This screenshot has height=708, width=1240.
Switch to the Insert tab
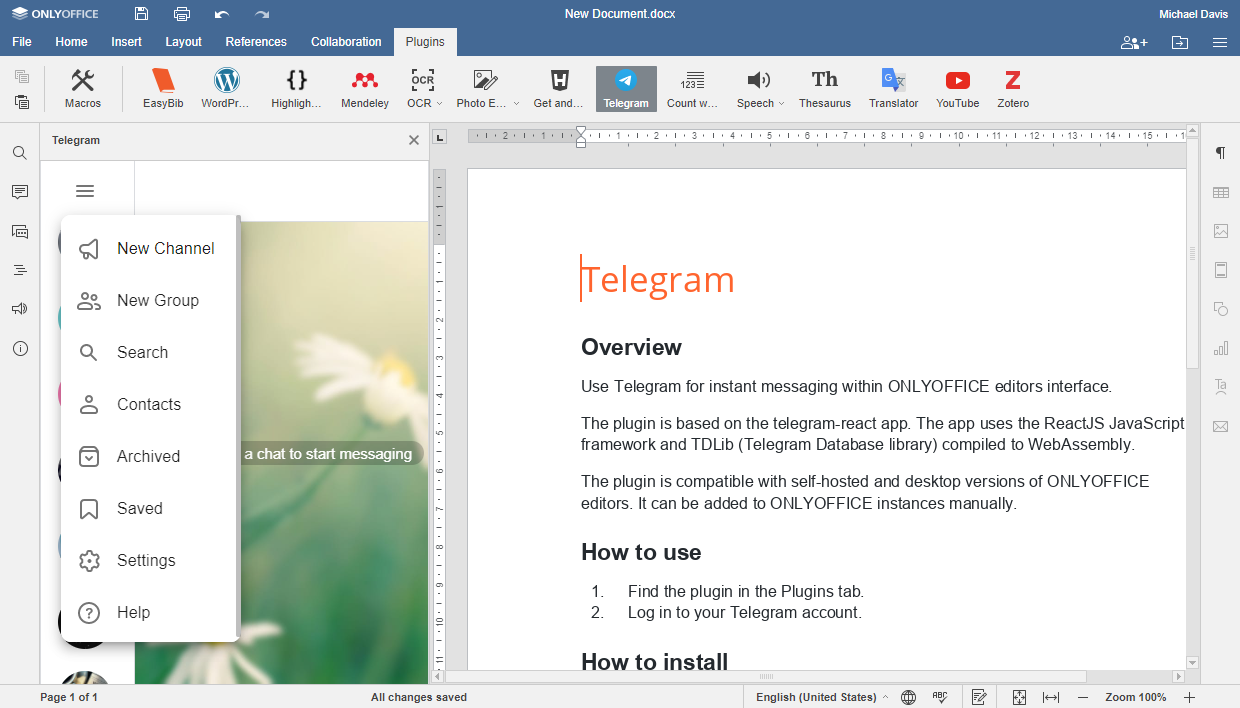tap(127, 42)
